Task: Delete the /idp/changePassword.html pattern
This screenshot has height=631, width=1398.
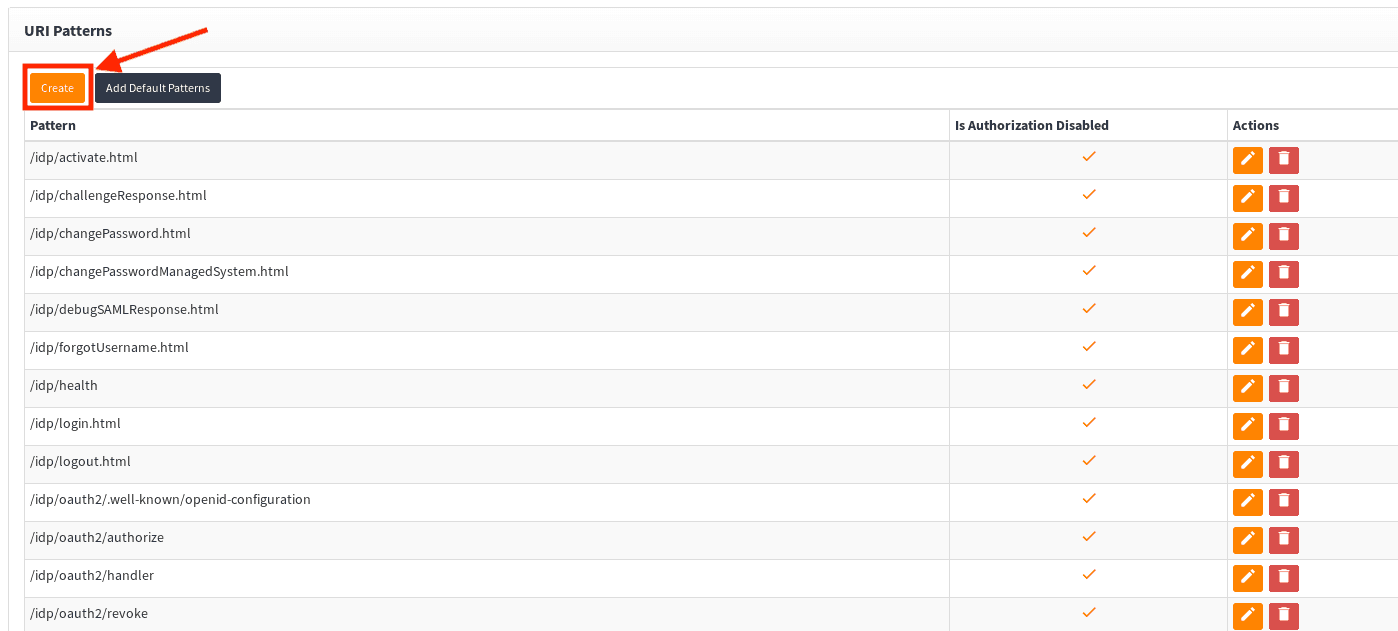Action: tap(1284, 236)
